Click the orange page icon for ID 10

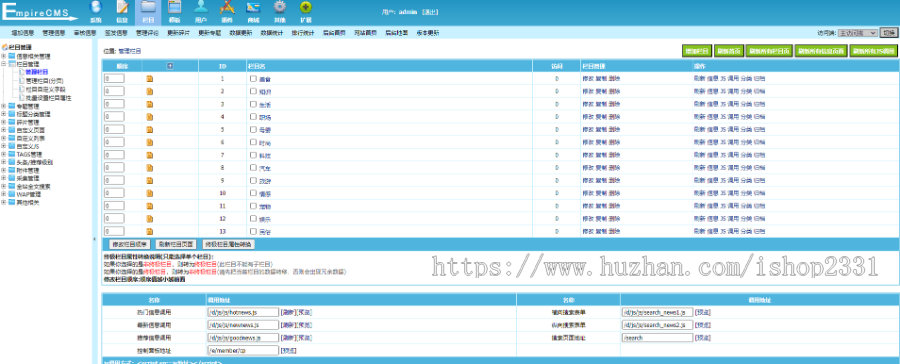point(150,193)
